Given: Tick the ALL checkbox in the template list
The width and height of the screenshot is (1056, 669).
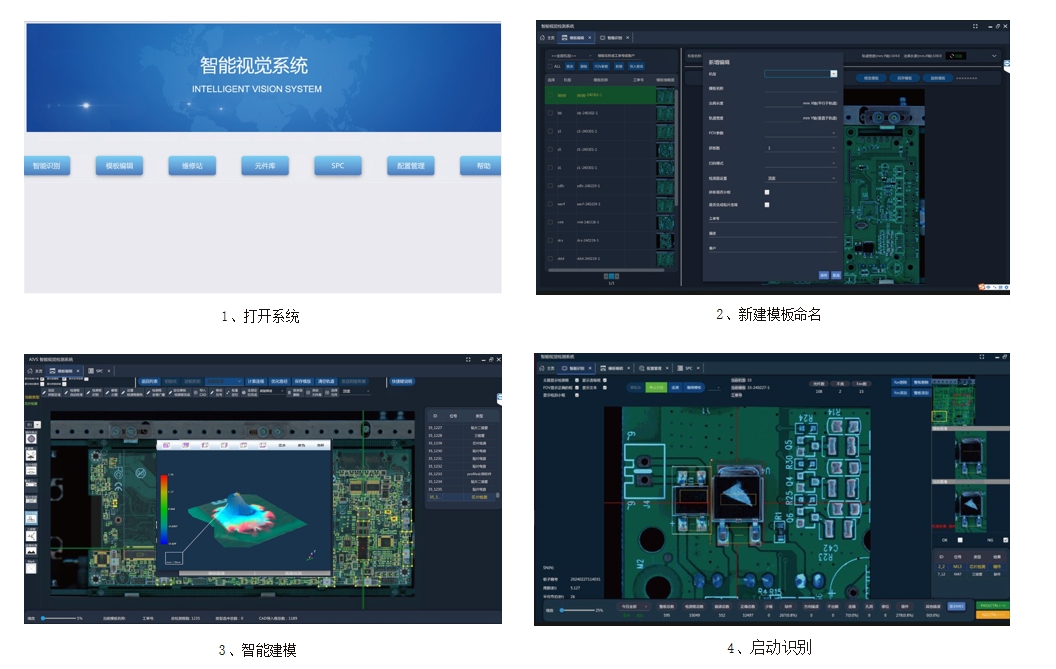Looking at the screenshot, I should tap(550, 66).
